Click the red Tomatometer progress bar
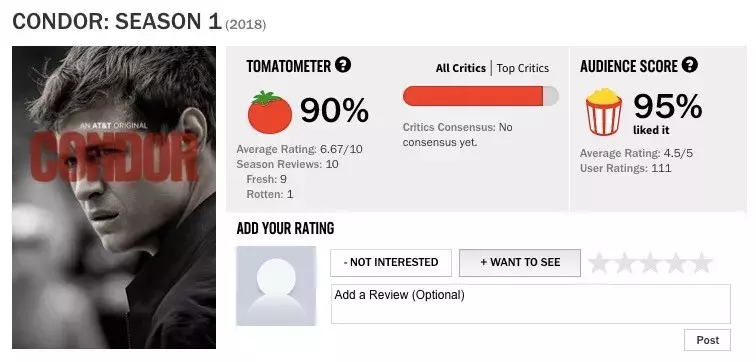Image resolution: width=756 pixels, height=362 pixels. 481,96
